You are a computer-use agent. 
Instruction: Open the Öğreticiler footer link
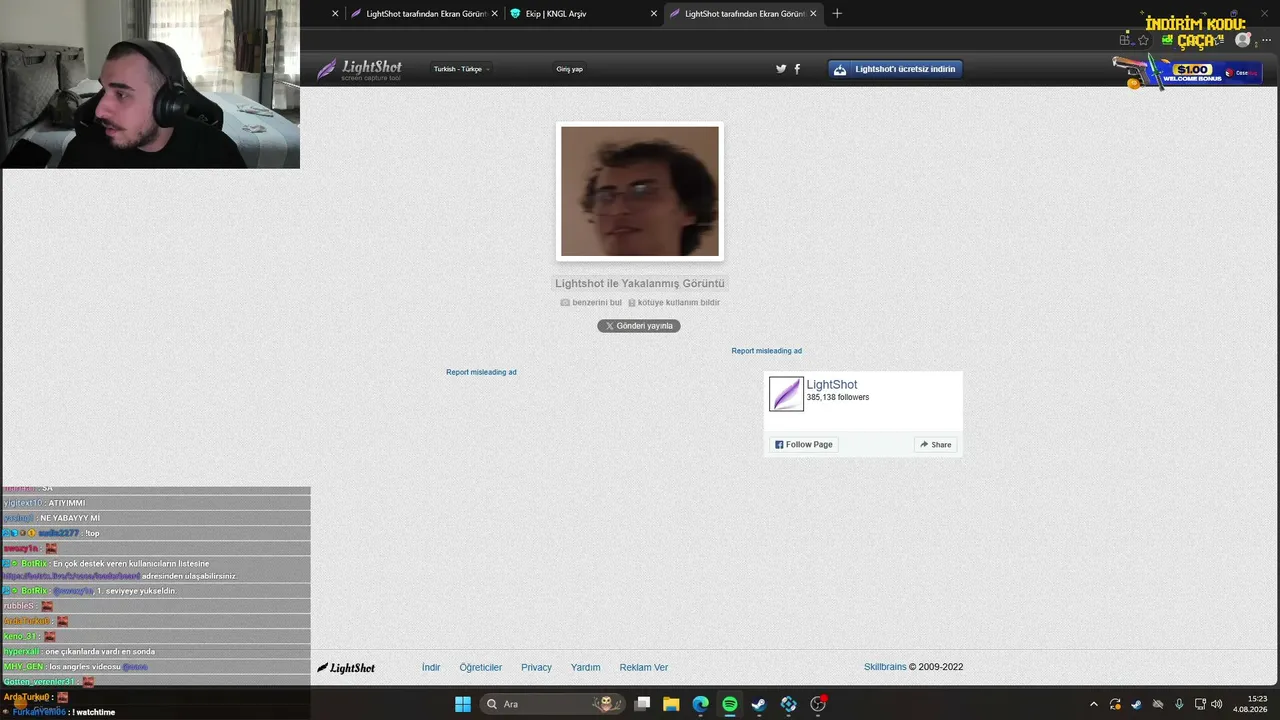pos(481,668)
